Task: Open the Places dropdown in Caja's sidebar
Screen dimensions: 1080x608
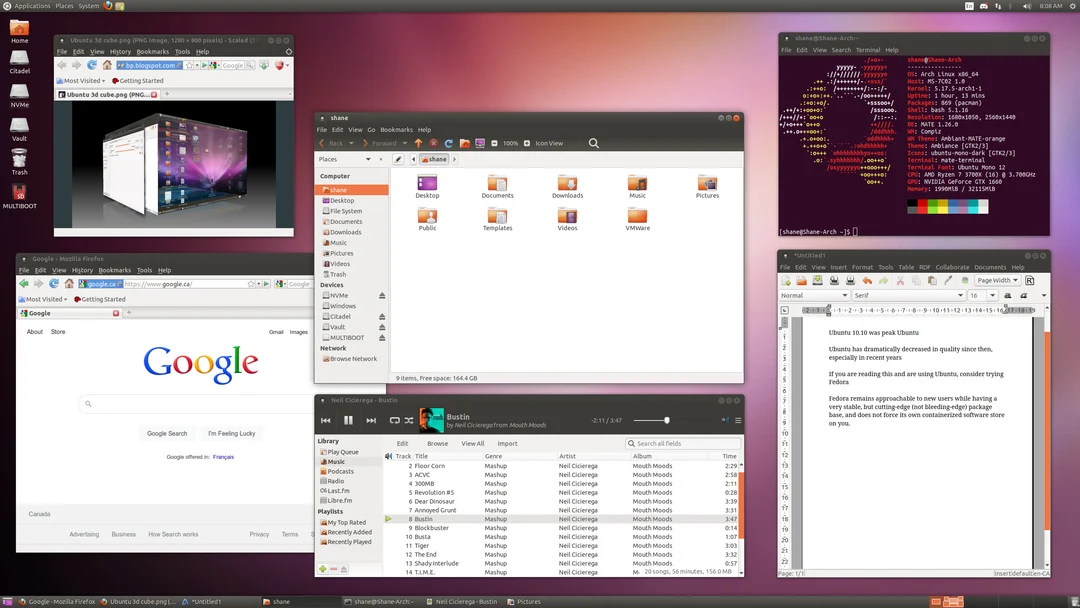Action: click(369, 159)
